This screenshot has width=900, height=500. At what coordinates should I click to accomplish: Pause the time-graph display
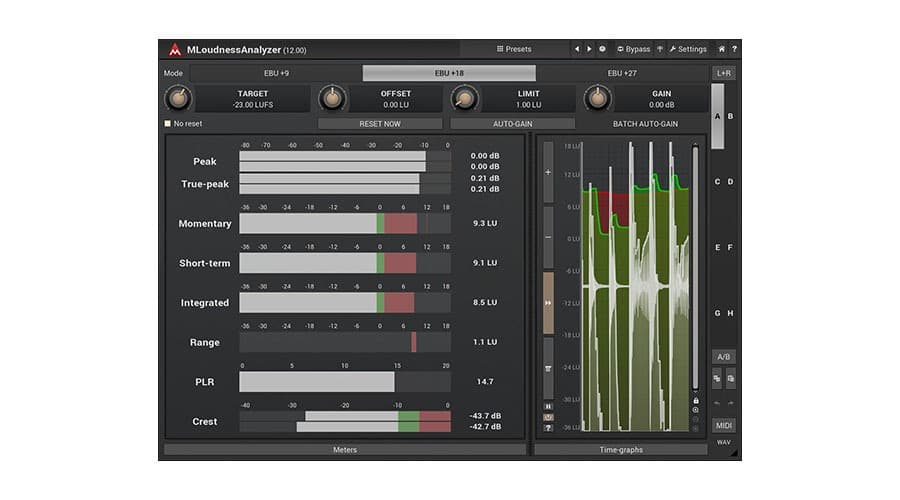click(548, 406)
